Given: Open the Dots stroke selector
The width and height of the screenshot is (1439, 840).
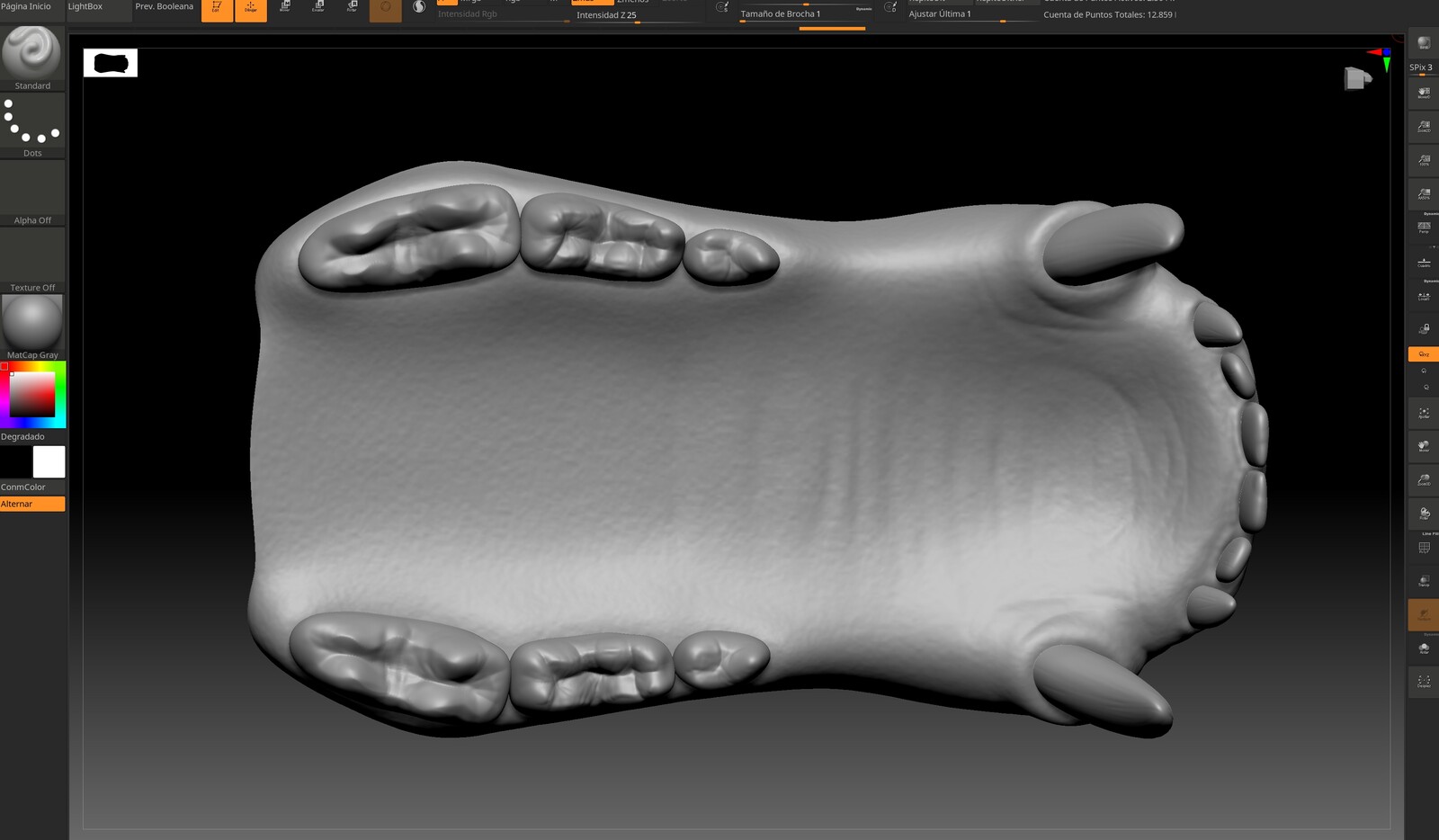Looking at the screenshot, I should pos(32,126).
